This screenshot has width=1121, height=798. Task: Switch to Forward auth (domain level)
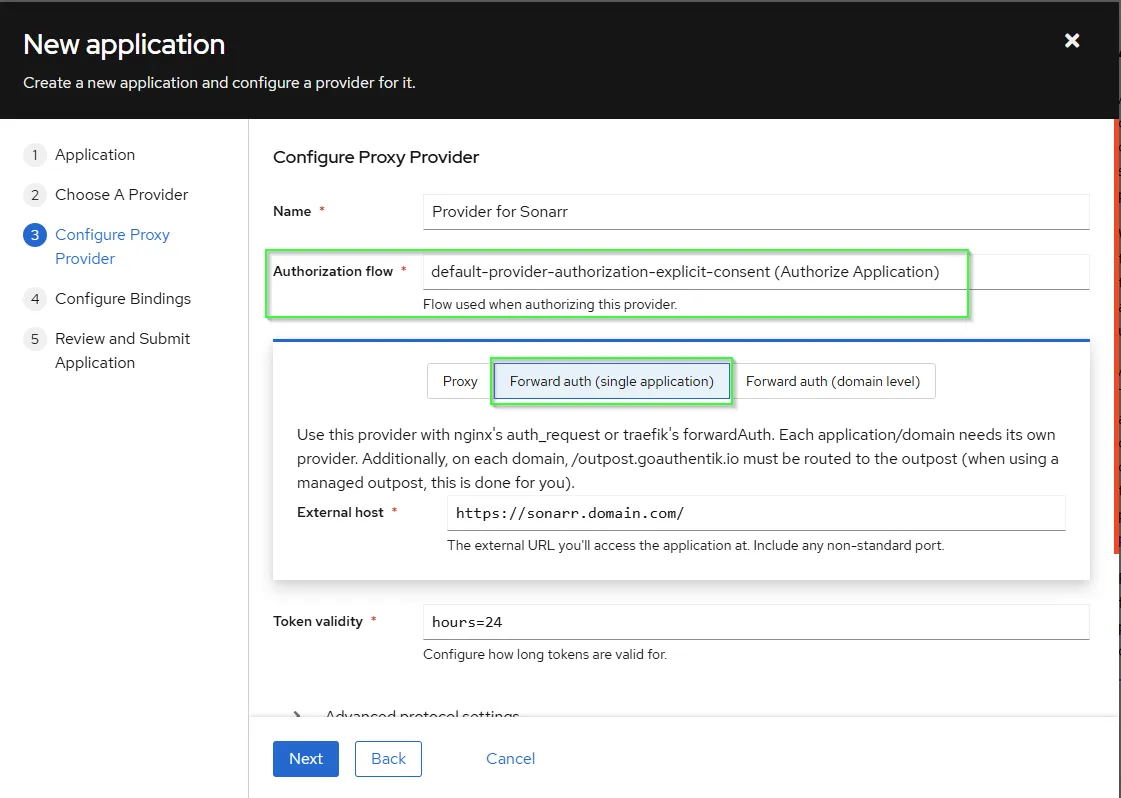[833, 381]
